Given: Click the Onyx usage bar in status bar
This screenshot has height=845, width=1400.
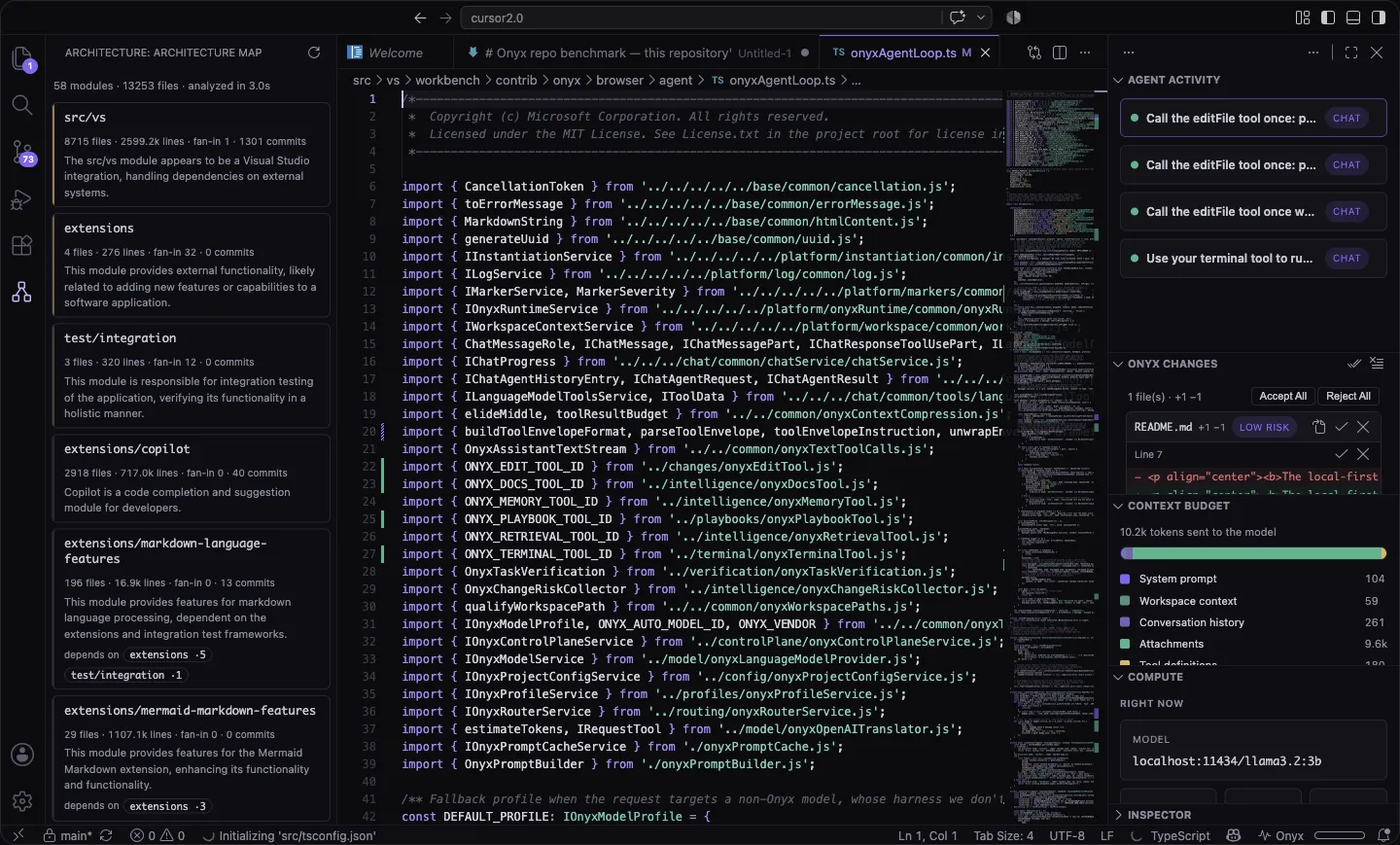Looking at the screenshot, I should tap(1339, 835).
